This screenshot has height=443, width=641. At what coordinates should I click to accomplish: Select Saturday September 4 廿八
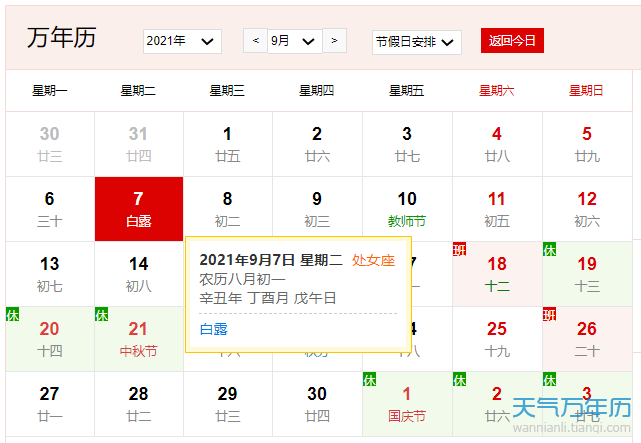click(497, 144)
